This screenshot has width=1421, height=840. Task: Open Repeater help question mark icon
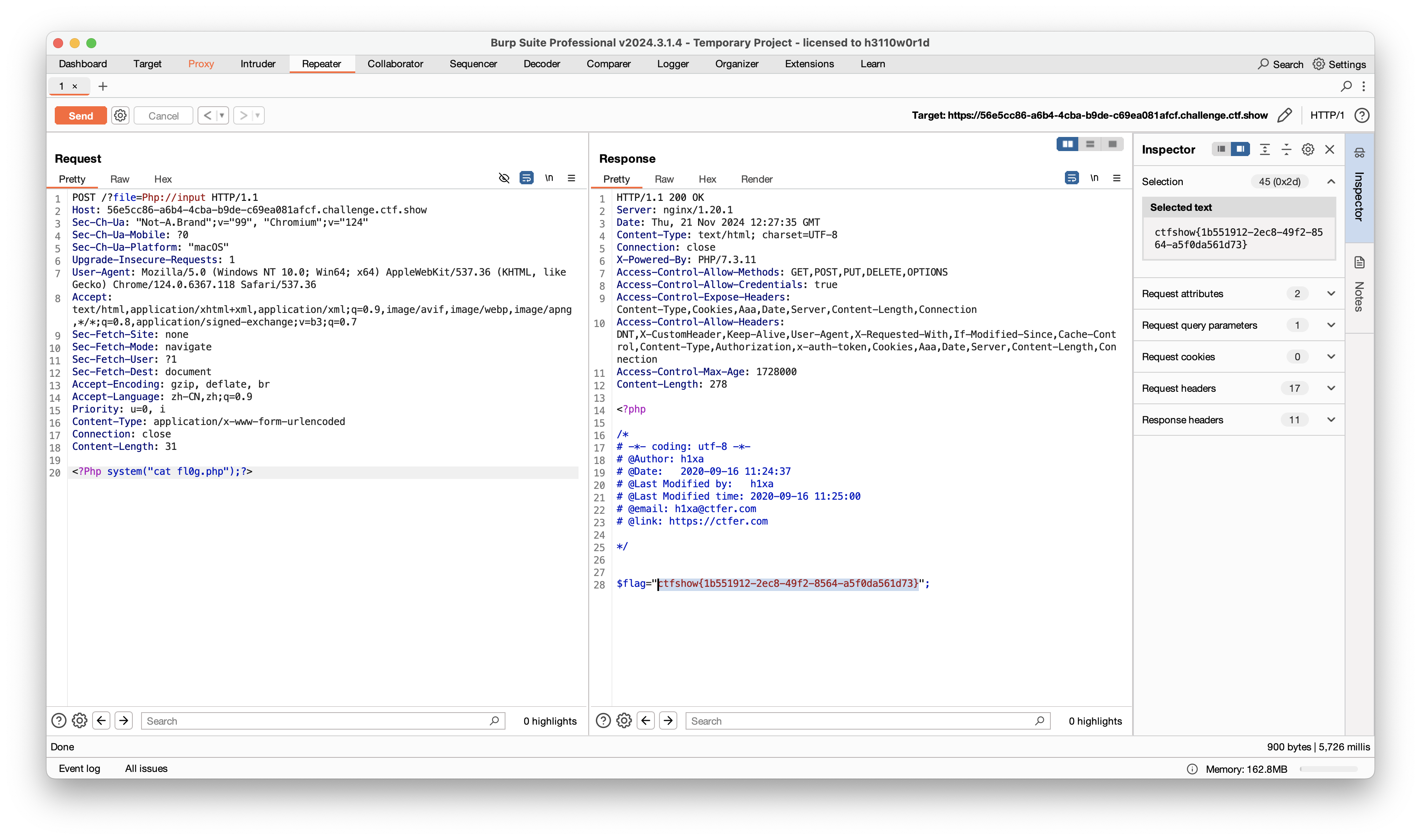(x=1361, y=115)
